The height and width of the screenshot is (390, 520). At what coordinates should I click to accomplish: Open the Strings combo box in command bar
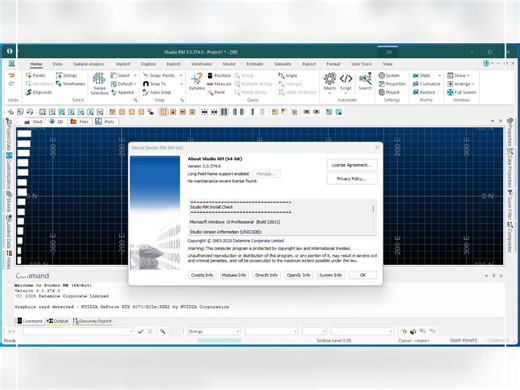click(213, 331)
